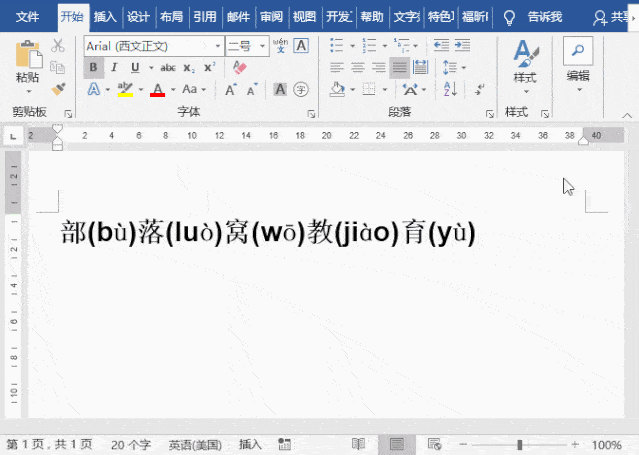
Task: Open the Phonetic Guide (wén) tool
Action: 280,46
